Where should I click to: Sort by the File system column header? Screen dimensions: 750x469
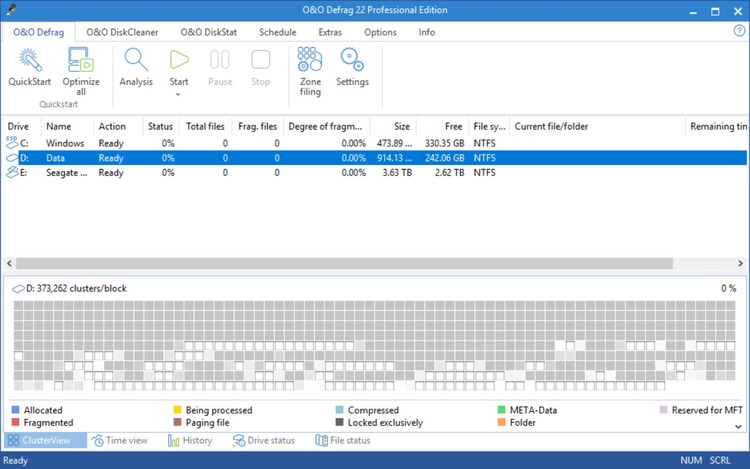click(x=489, y=126)
